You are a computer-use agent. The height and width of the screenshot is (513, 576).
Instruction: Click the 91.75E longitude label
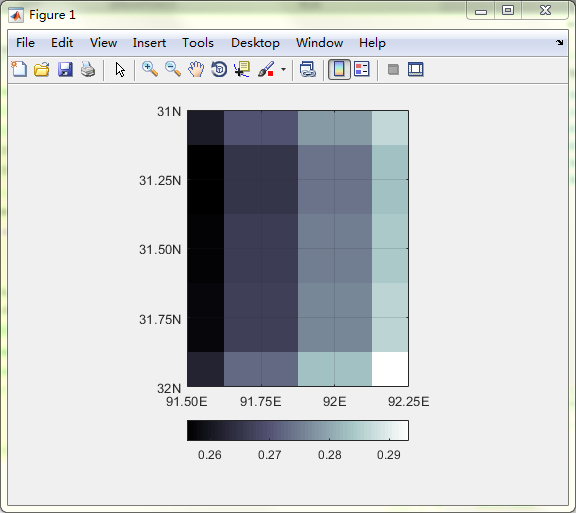[260, 401]
